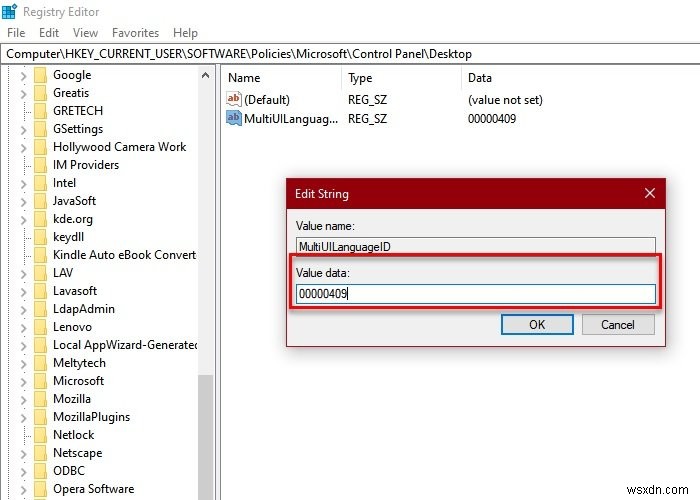Expand the Lavasoft registry key

coord(24,292)
